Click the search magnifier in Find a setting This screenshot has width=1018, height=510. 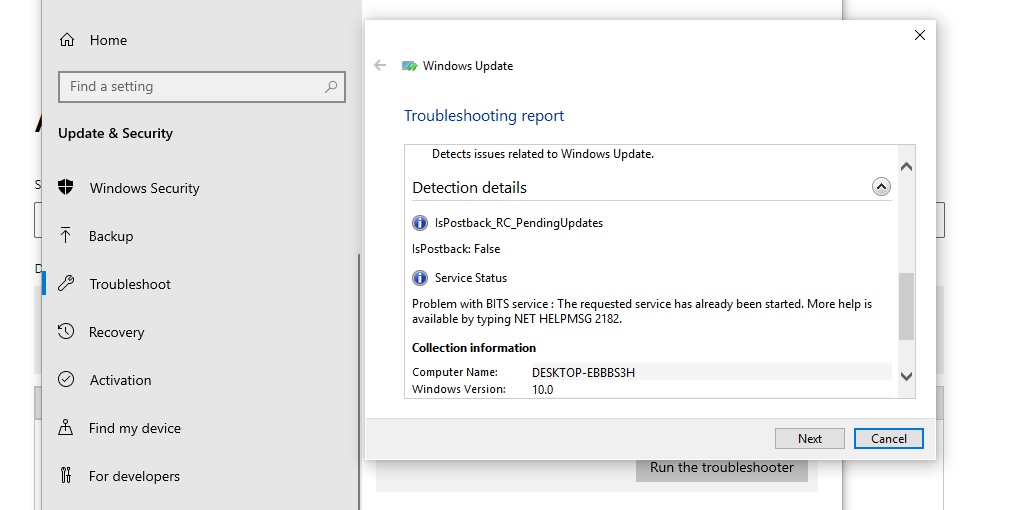[x=331, y=86]
